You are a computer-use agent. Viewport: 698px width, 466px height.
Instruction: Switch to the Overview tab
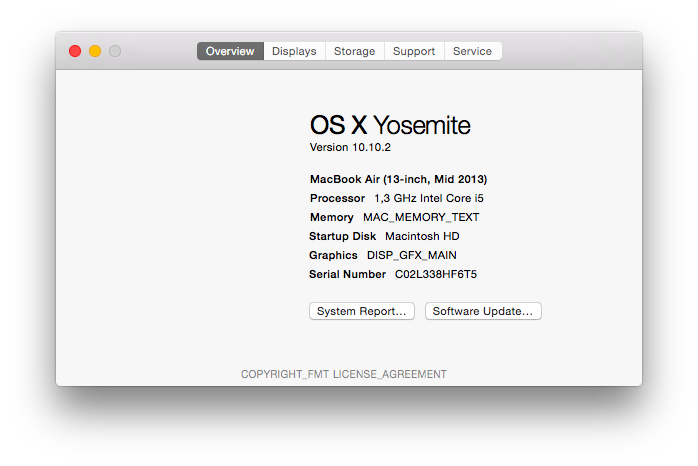(x=230, y=51)
